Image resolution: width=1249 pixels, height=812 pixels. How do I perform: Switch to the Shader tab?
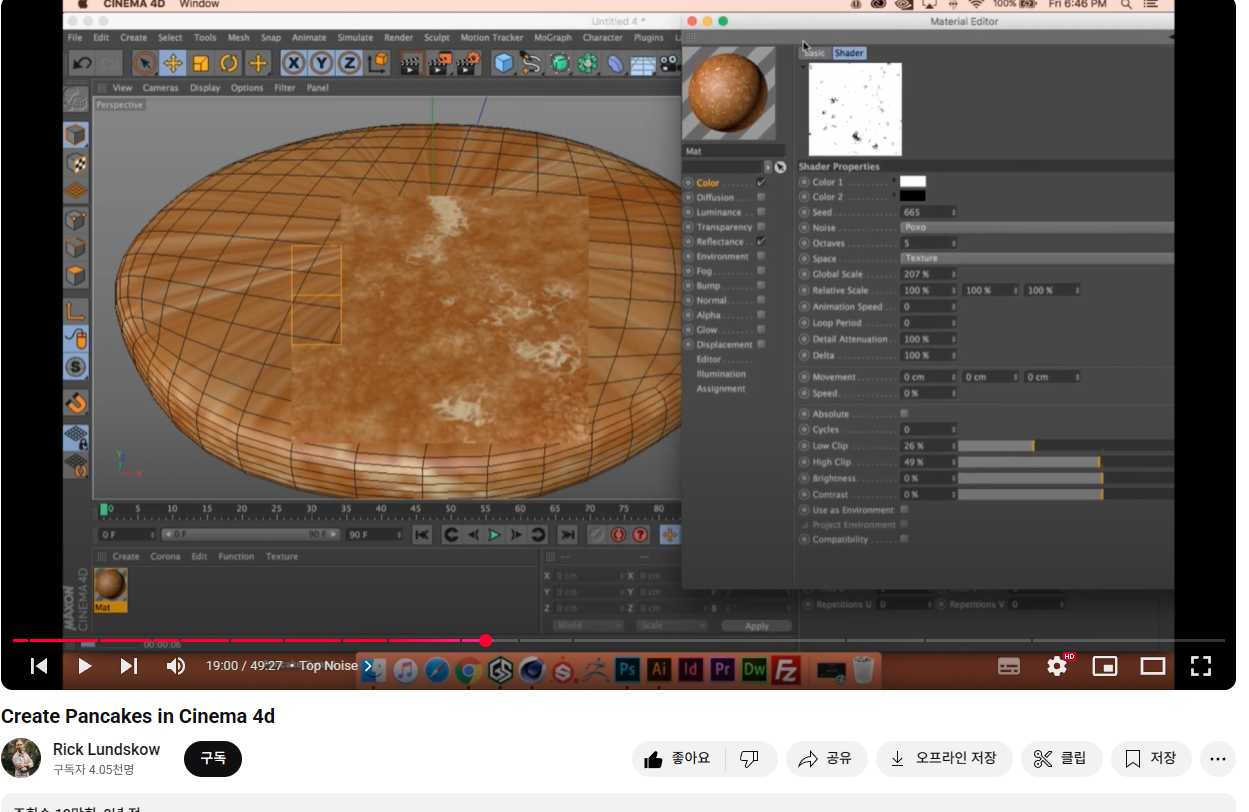point(849,53)
